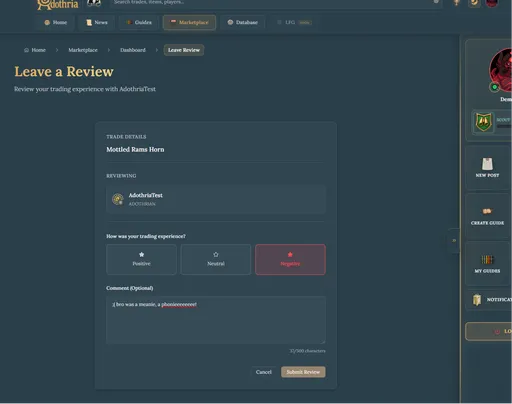Select the Positive rating option
Image resolution: width=512 pixels, height=404 pixels.
(141, 259)
